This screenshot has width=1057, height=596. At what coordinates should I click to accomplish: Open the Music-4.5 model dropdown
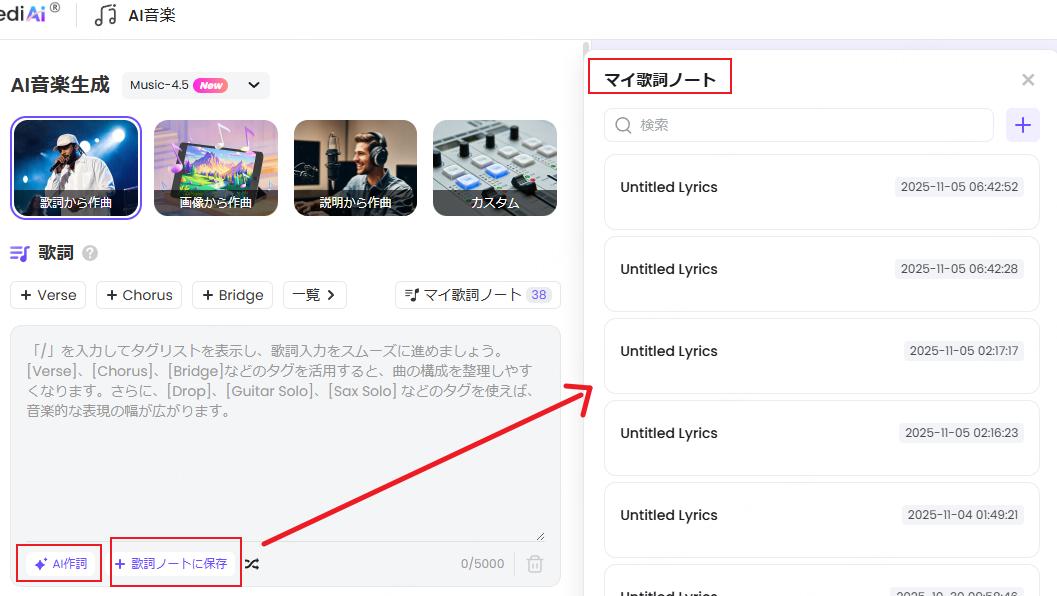coord(196,85)
